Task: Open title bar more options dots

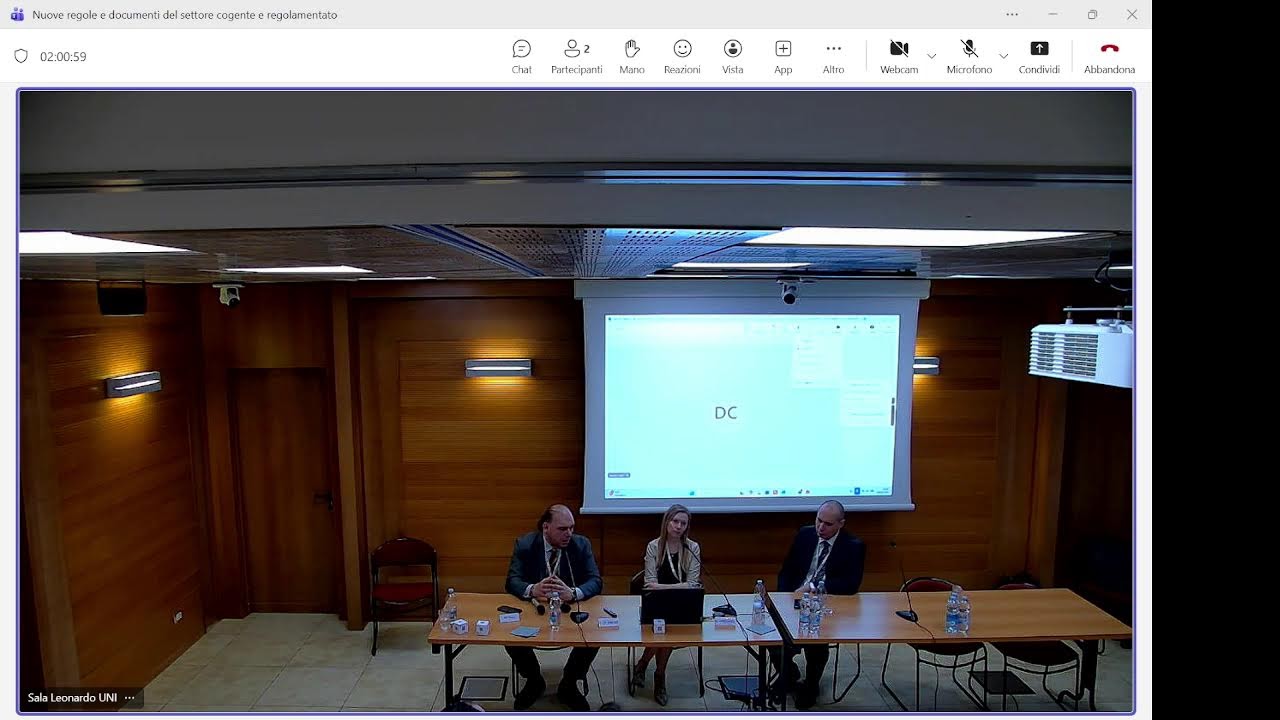Action: coord(1012,14)
